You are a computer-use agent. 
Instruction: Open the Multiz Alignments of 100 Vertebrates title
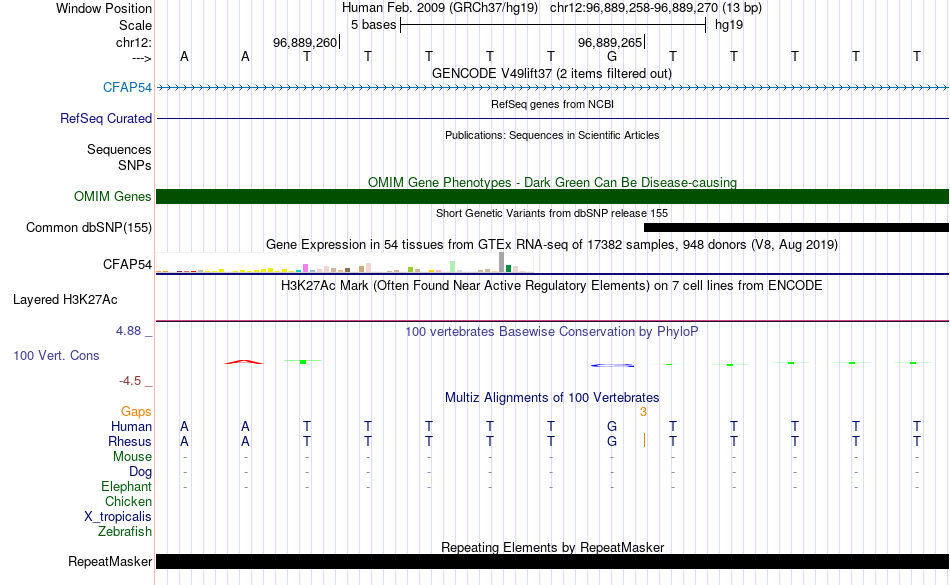pyautogui.click(x=552, y=397)
